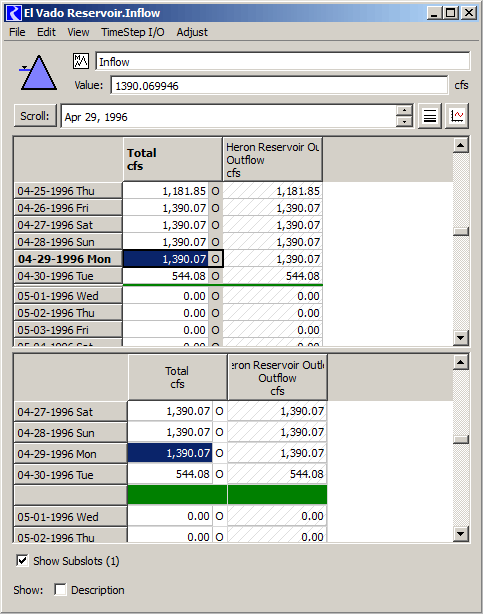Toggle the Show Subslots (1) checkbox
The width and height of the screenshot is (483, 614).
pos(22,560)
